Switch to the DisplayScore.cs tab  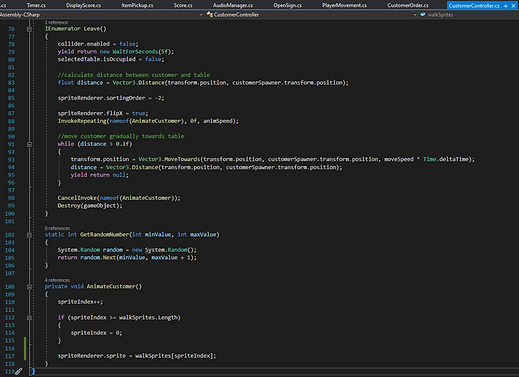(x=83, y=5)
